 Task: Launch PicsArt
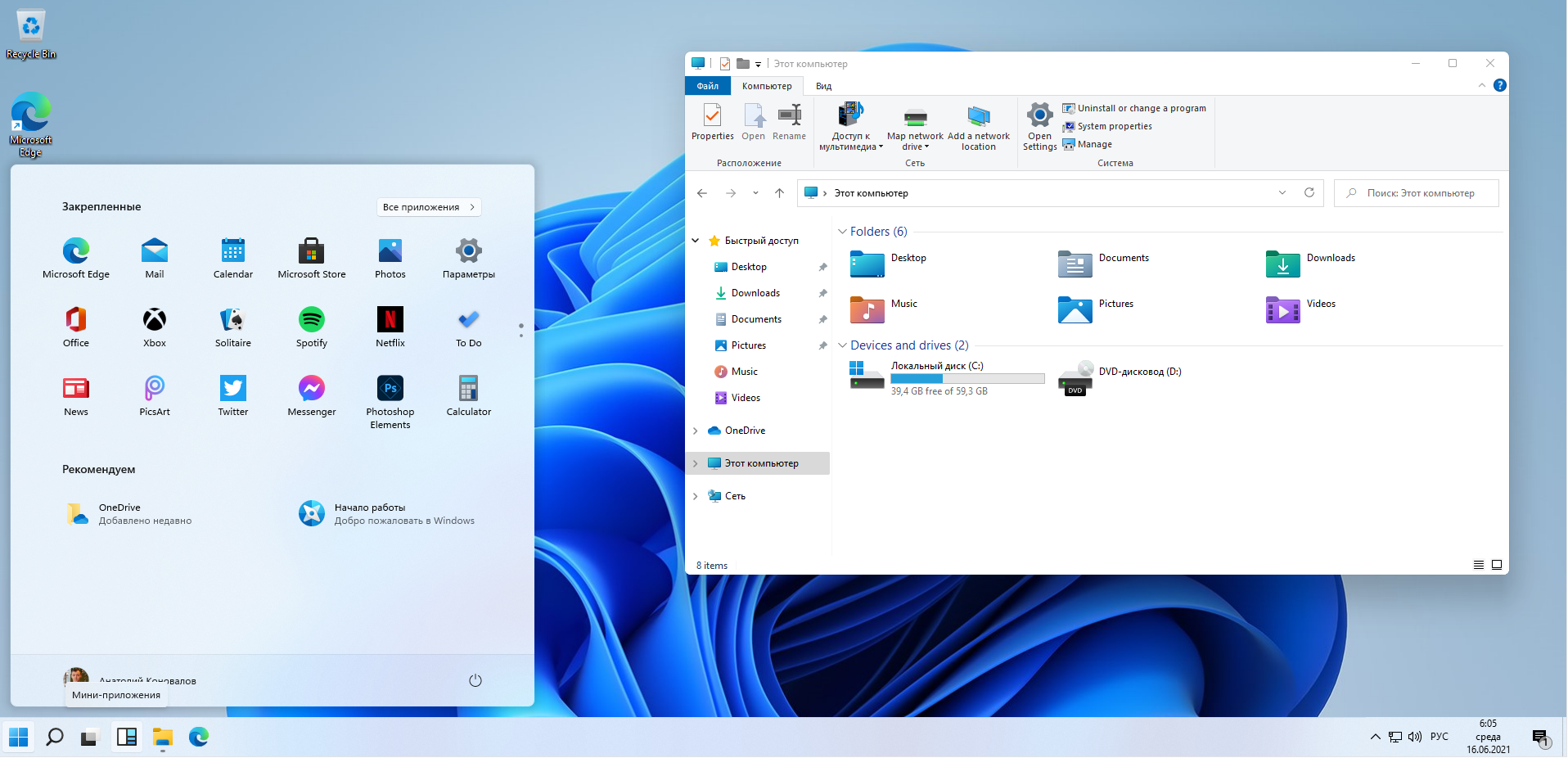tap(155, 395)
